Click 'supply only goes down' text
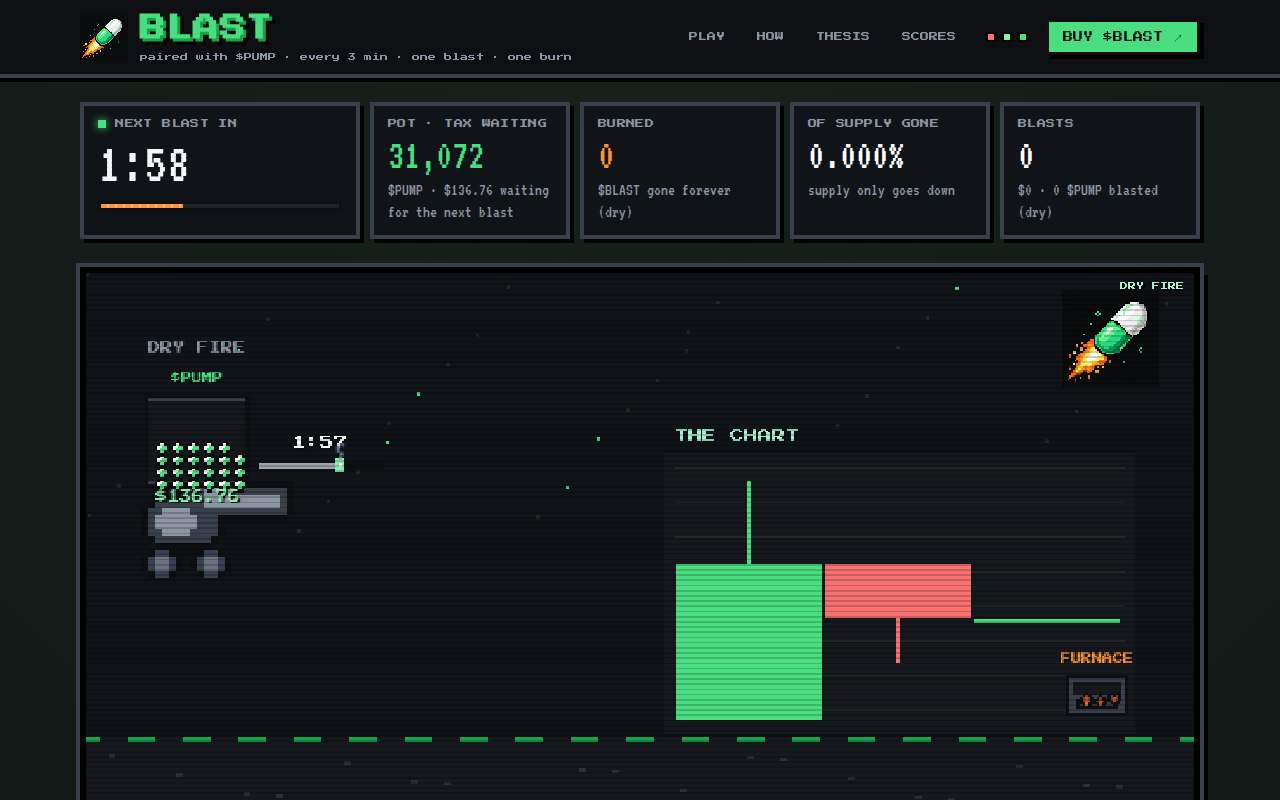 881,190
